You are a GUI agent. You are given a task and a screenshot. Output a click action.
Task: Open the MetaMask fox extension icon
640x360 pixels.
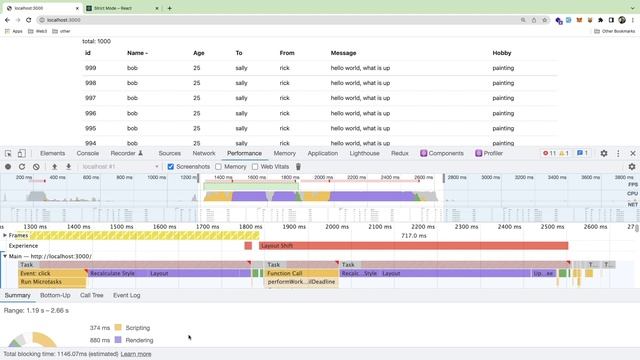point(579,20)
